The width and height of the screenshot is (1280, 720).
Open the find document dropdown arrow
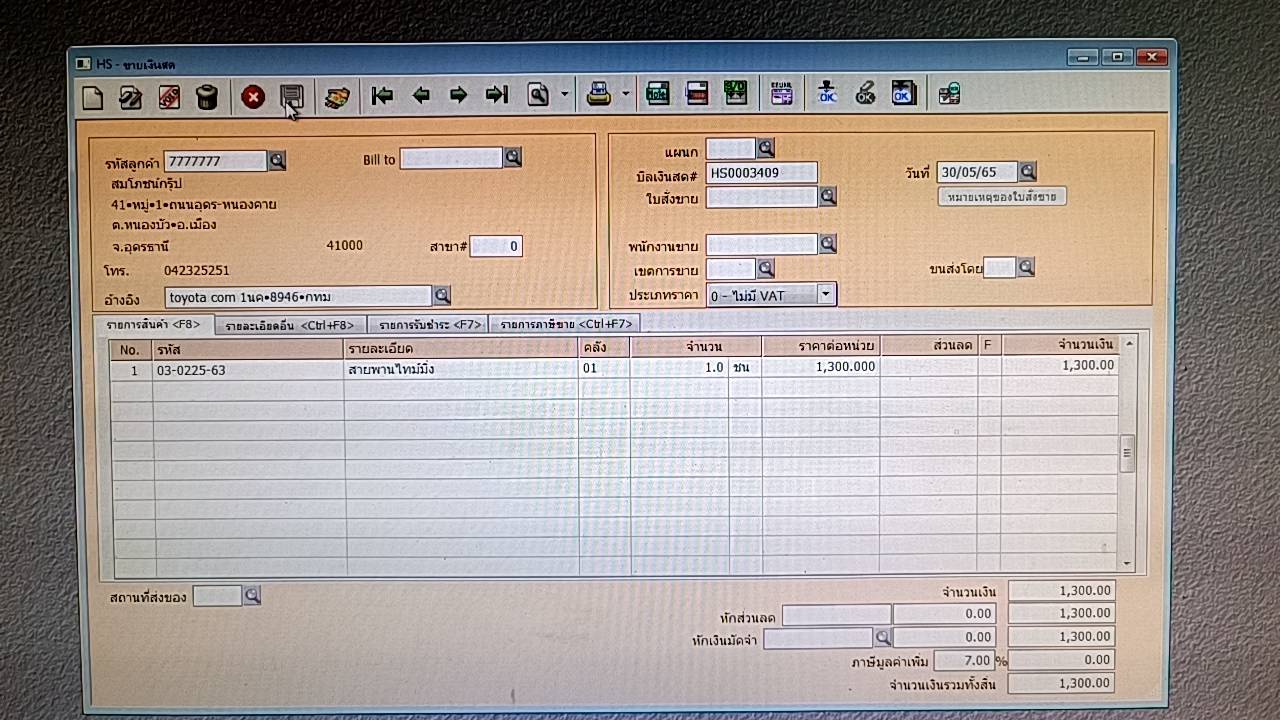coord(565,96)
